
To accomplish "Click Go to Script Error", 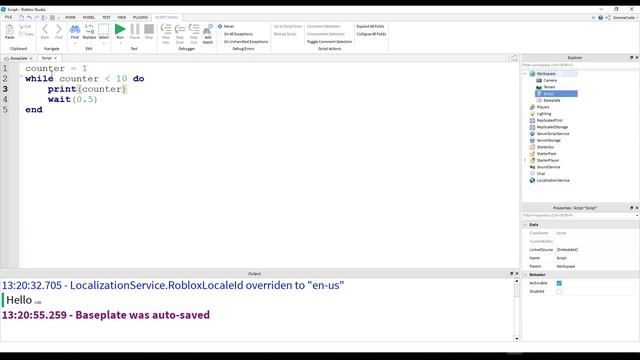I will (288, 26).
